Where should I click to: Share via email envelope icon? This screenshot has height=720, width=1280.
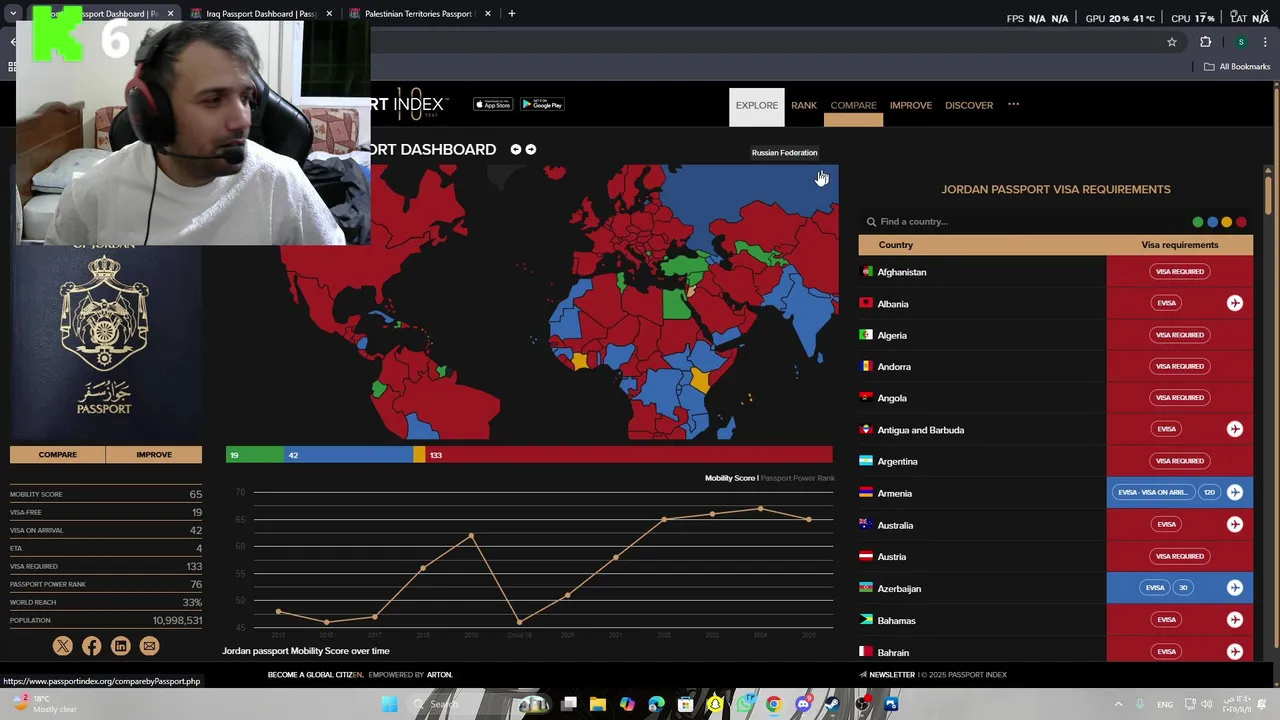[149, 646]
